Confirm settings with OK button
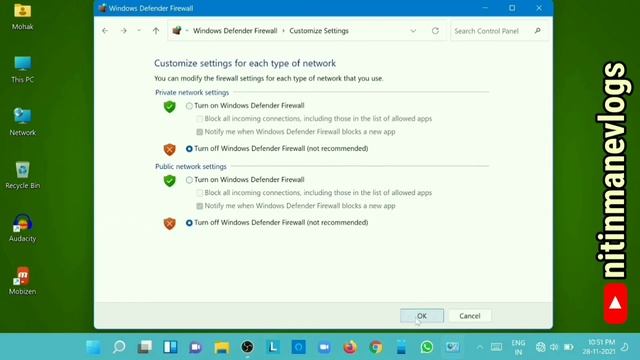Viewport: 640px width, 360px height. tap(422, 316)
